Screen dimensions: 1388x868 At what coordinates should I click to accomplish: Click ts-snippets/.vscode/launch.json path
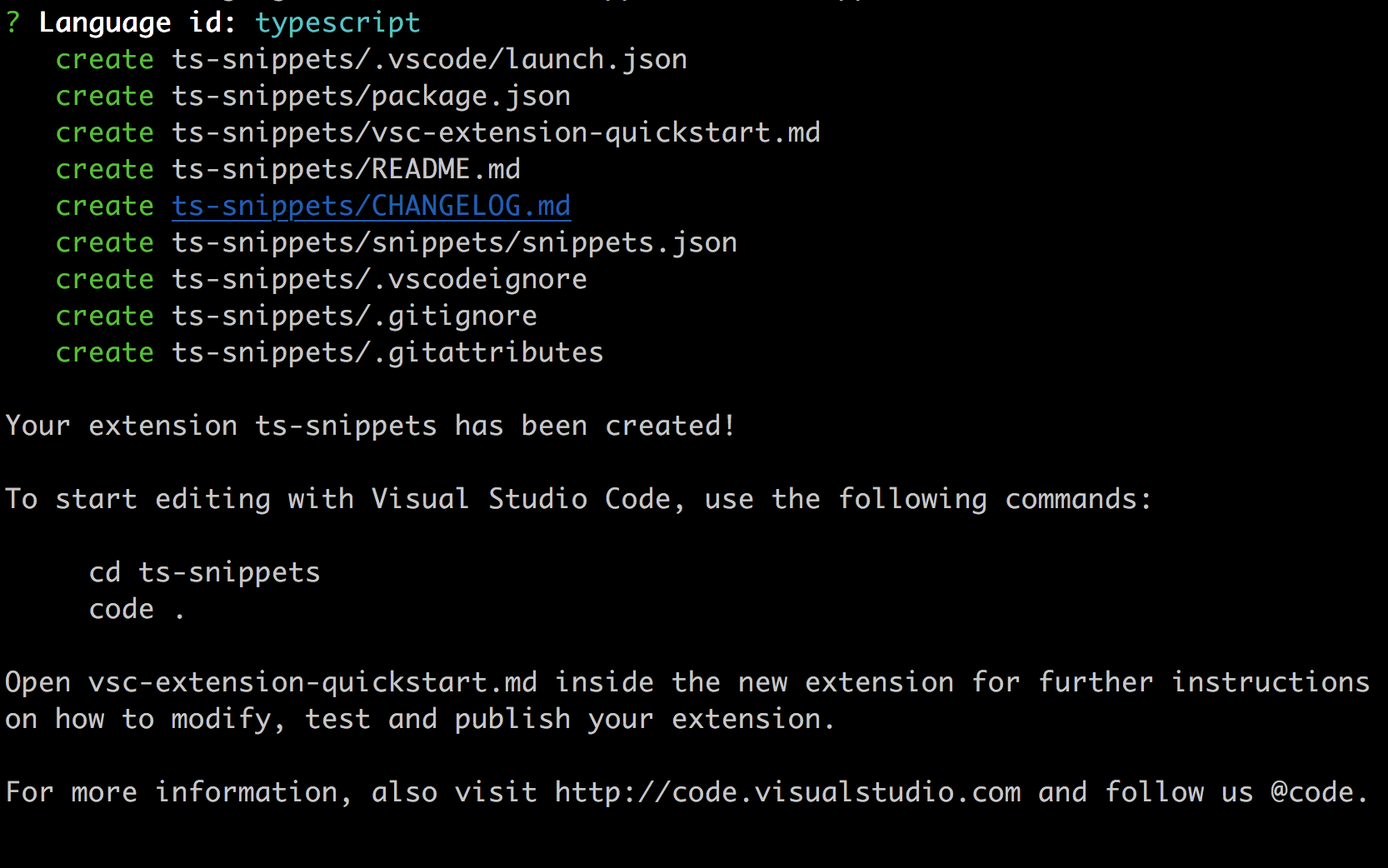[429, 59]
